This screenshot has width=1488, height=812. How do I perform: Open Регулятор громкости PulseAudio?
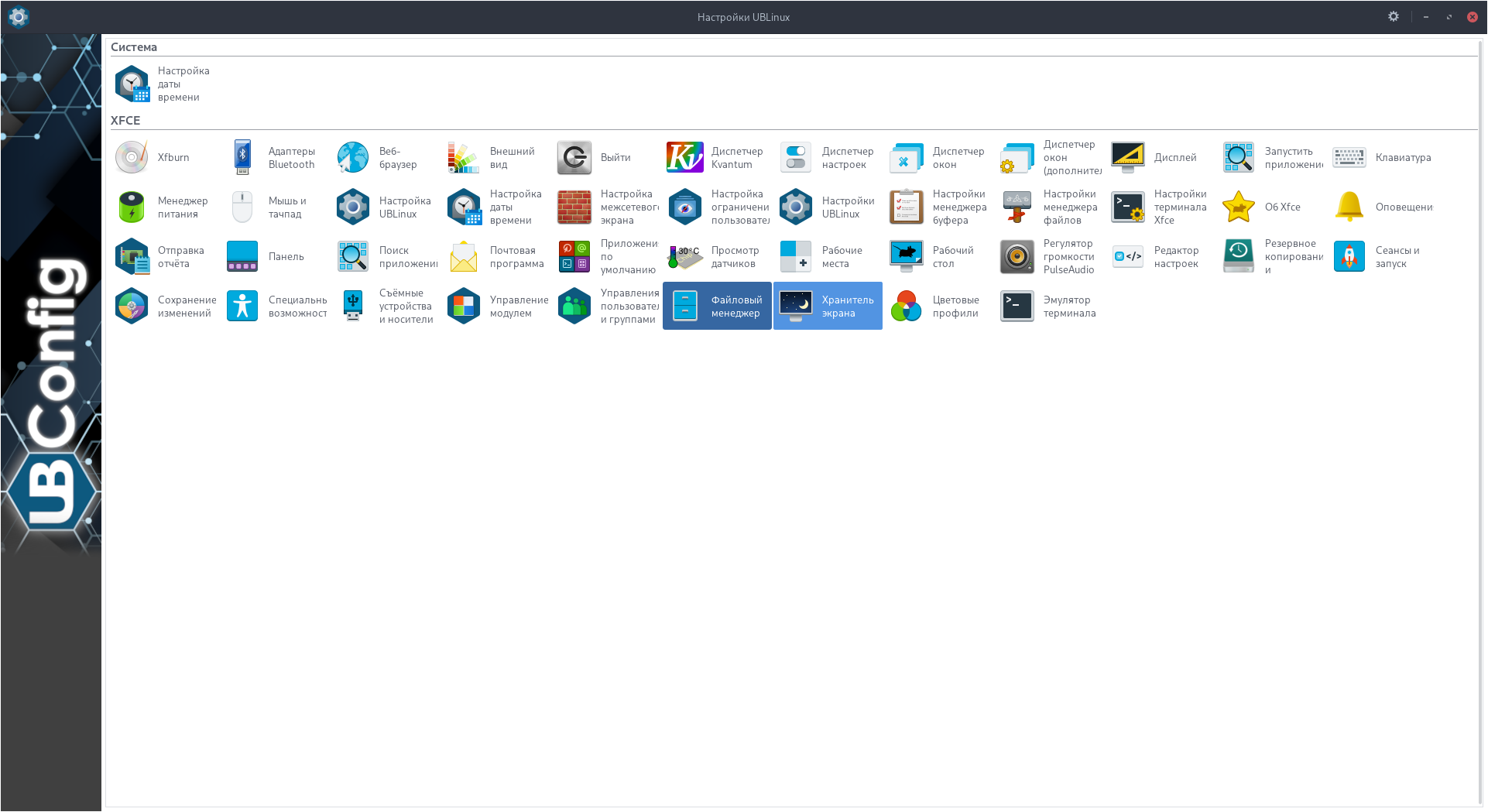(x=1050, y=257)
